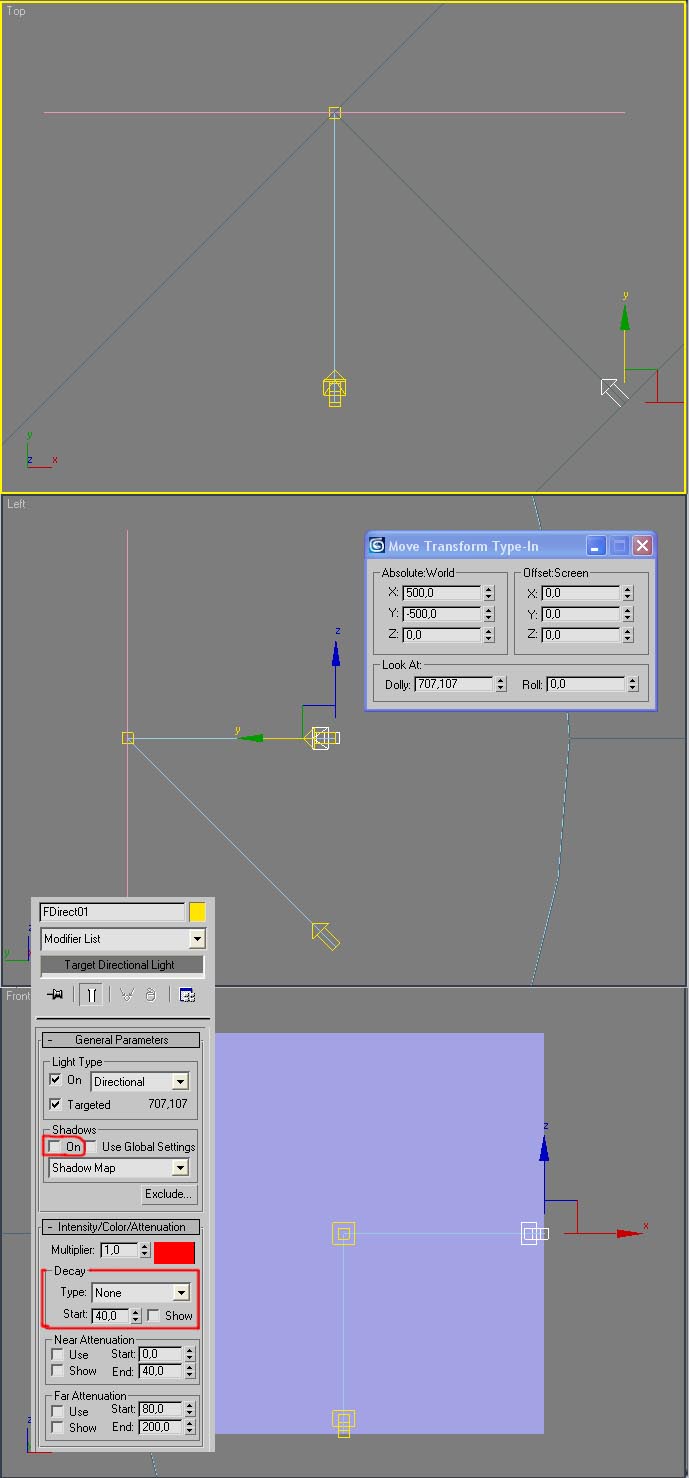689x1478 pixels.
Task: Click the red light color swatch
Action: pyautogui.click(x=174, y=1251)
